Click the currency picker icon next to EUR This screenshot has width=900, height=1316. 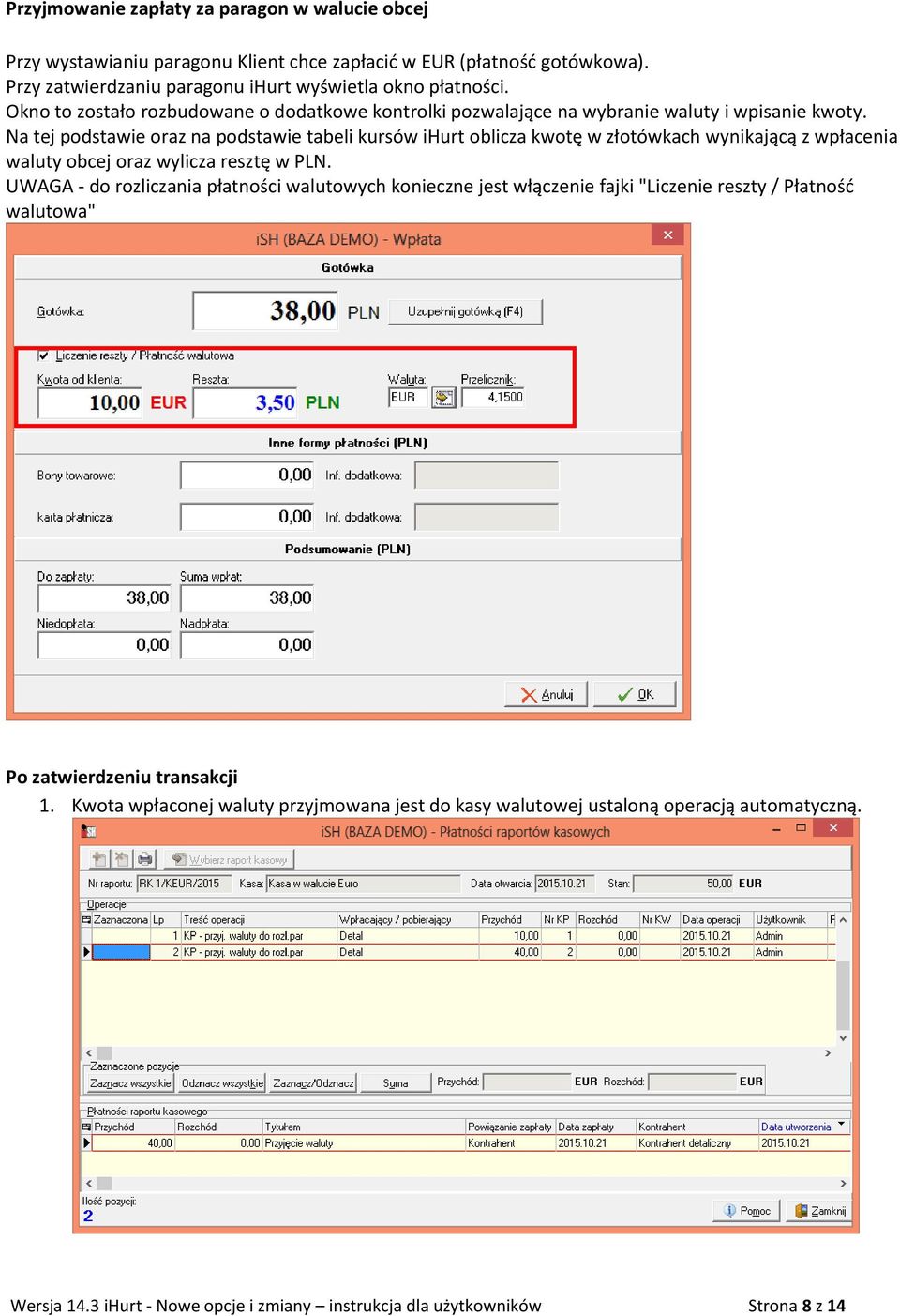(443, 398)
